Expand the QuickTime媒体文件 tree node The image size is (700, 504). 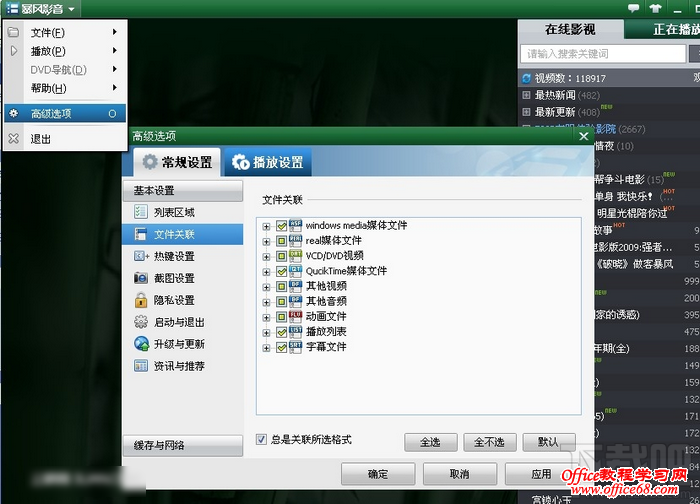267,272
